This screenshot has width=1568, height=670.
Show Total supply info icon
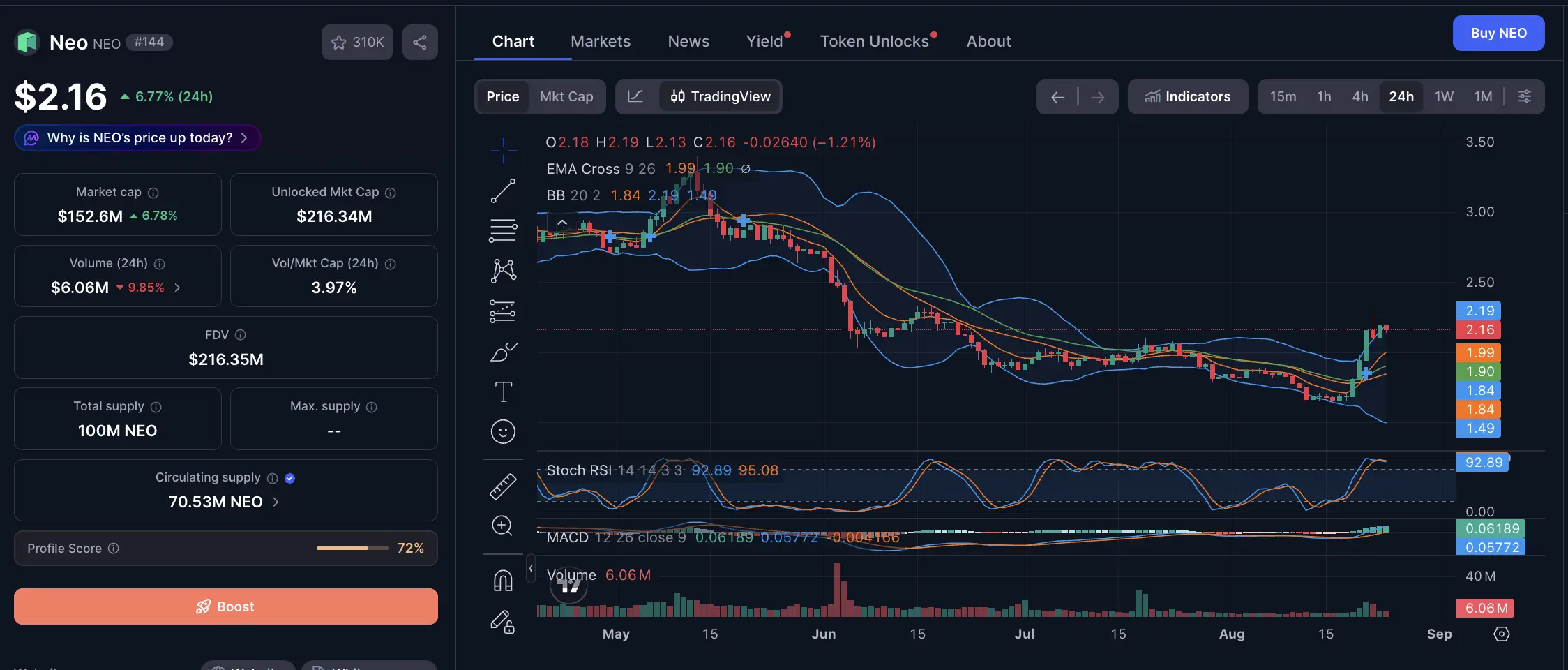click(x=156, y=407)
